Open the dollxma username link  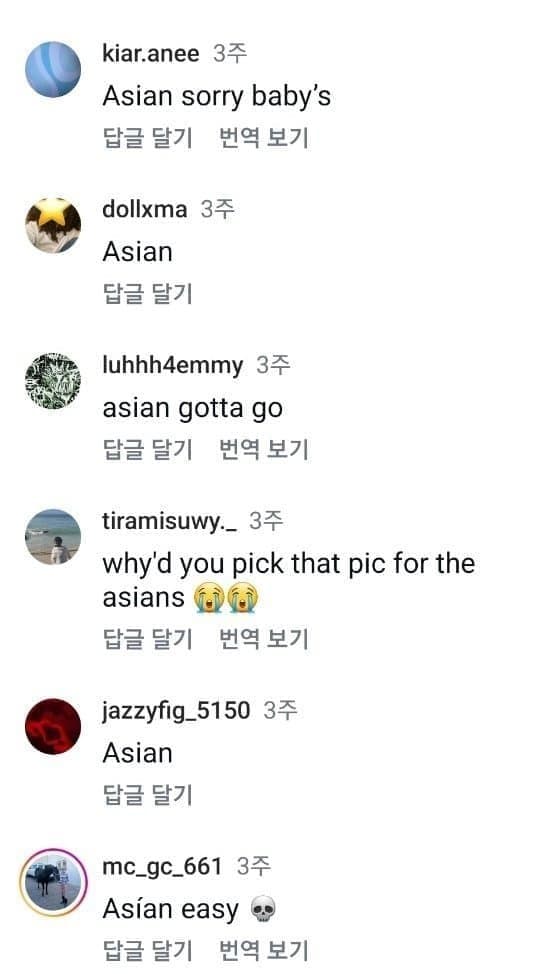pos(144,209)
